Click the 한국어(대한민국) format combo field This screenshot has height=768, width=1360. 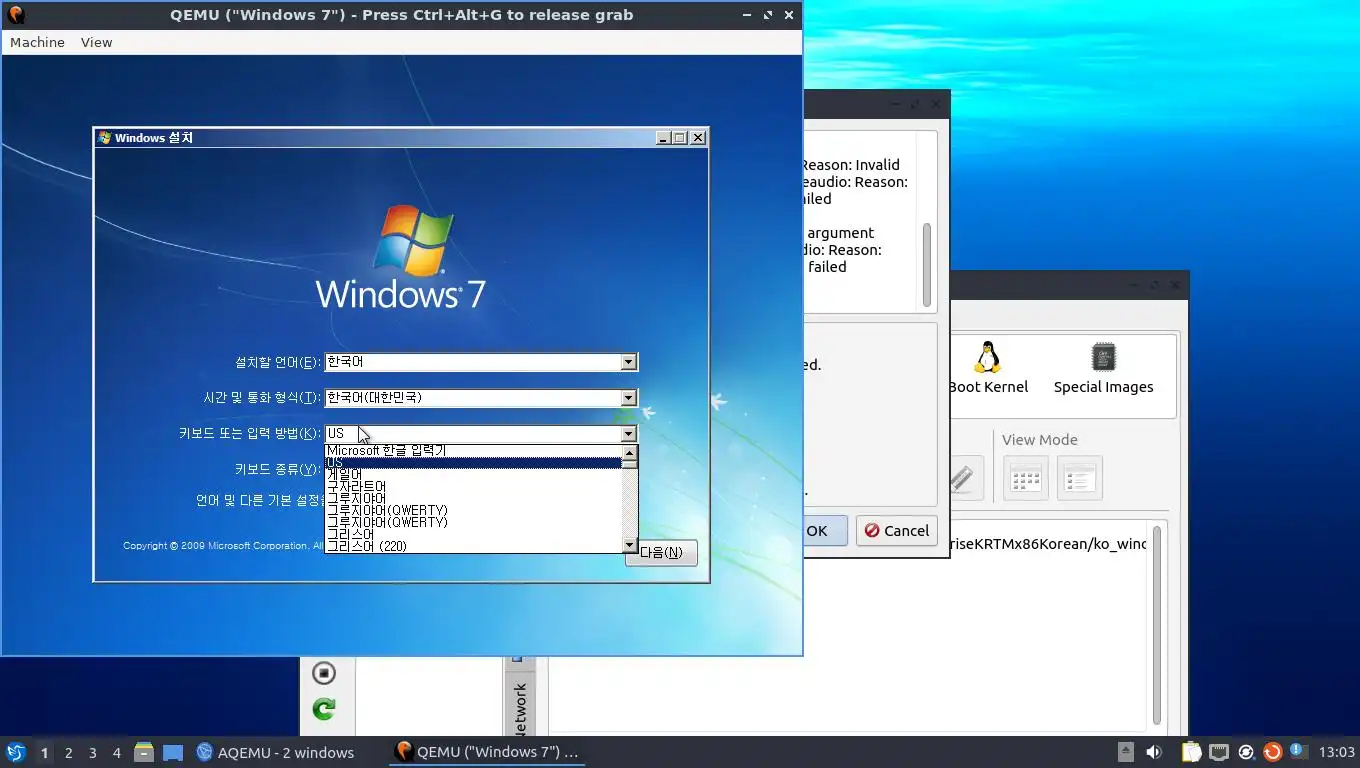pos(481,398)
